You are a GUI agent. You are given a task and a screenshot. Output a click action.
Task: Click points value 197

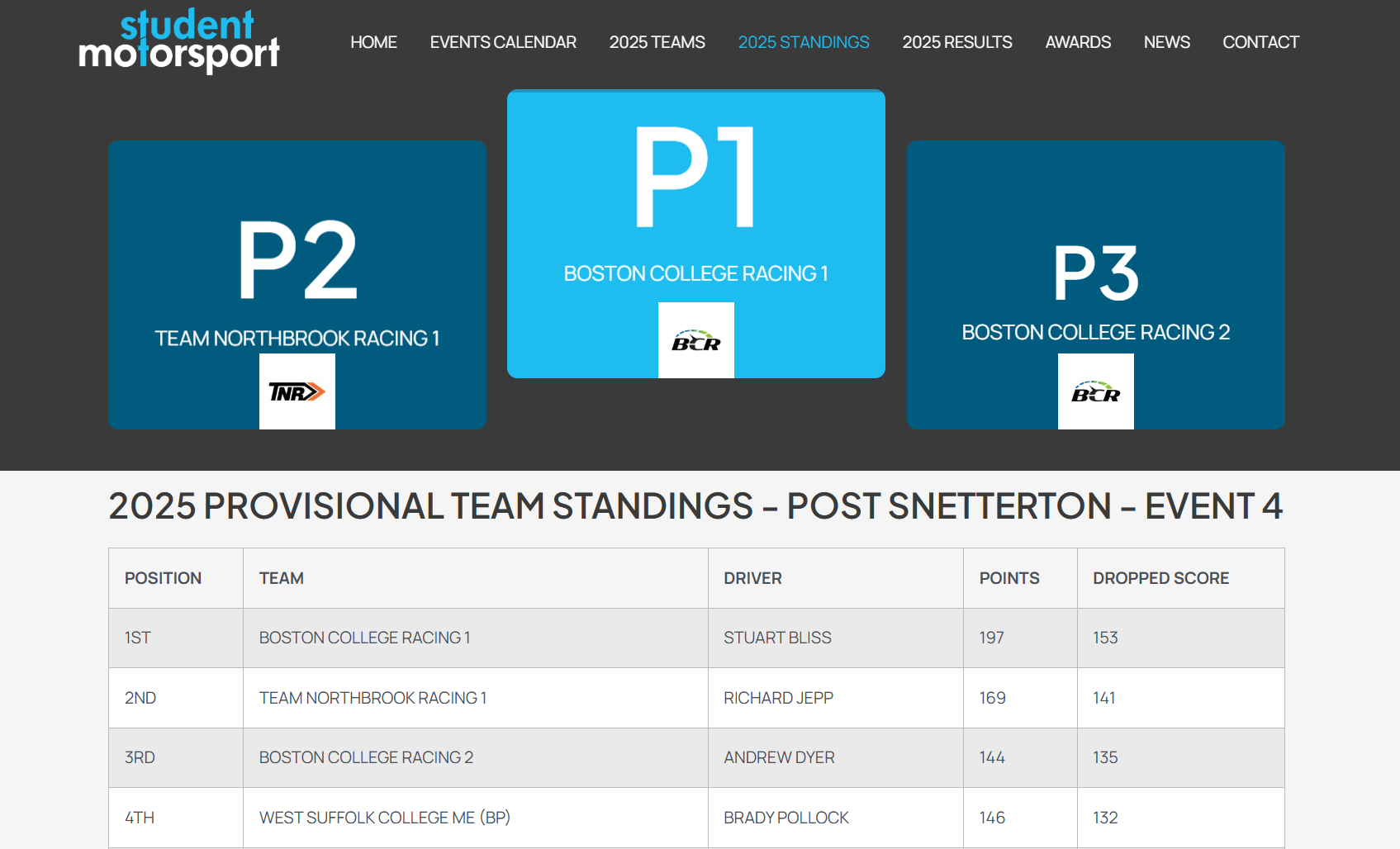point(992,638)
